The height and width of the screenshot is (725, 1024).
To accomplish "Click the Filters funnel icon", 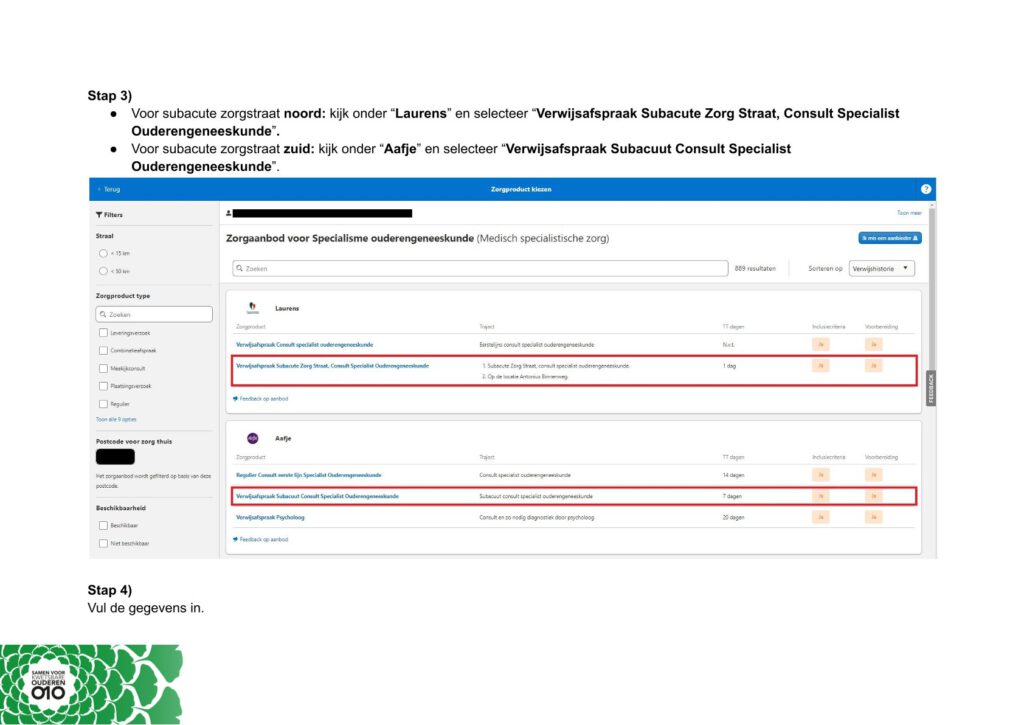I will point(99,215).
